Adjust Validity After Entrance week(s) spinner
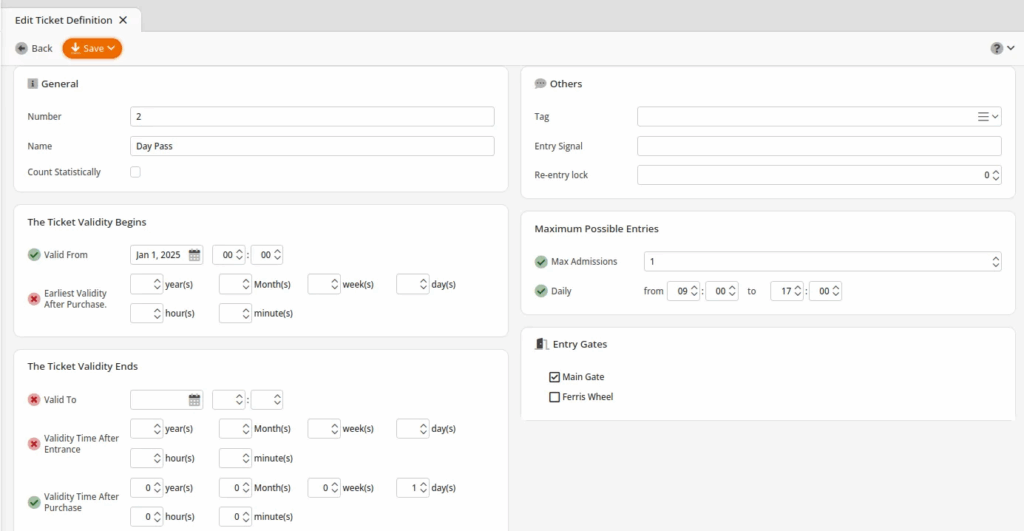The image size is (1024, 531). 334,429
